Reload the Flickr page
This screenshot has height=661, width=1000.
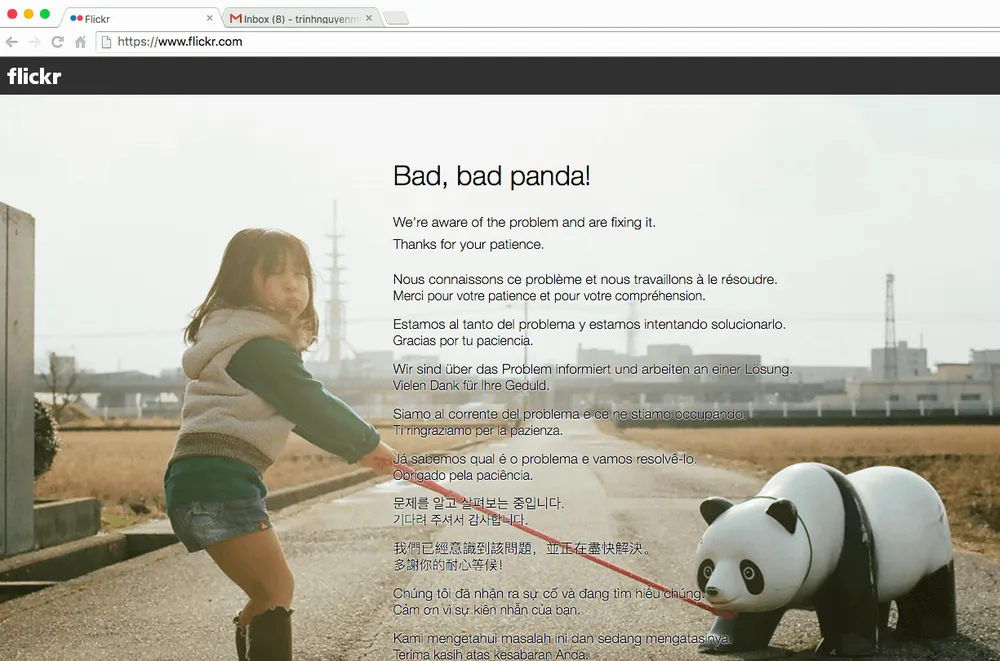tap(57, 42)
